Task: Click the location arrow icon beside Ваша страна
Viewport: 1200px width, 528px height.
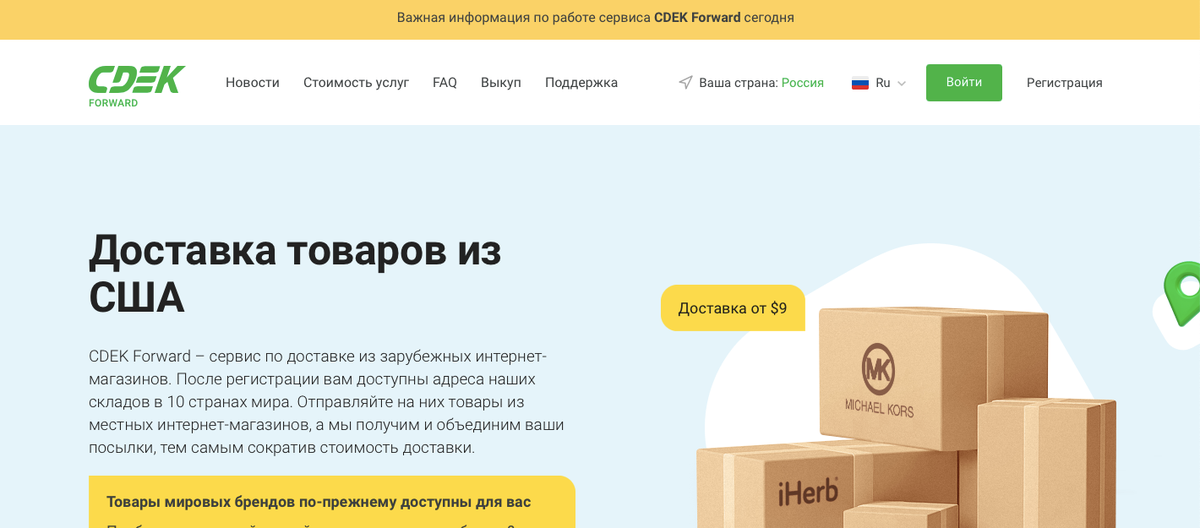Action: [685, 83]
